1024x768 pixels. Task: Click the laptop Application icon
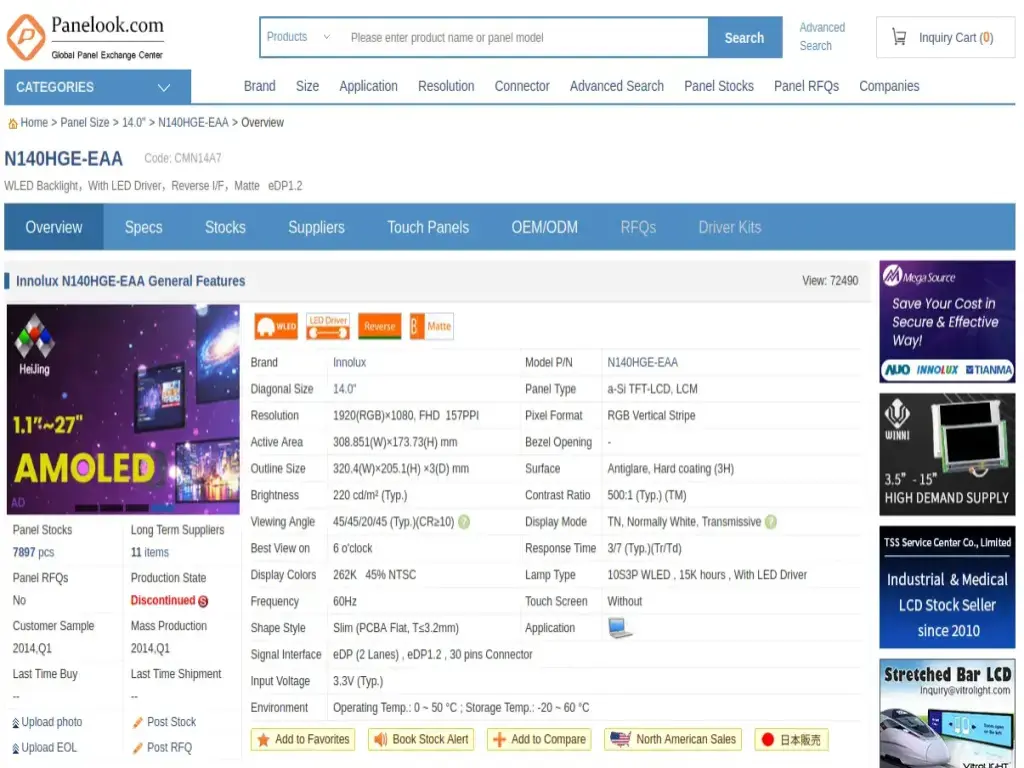[619, 628]
